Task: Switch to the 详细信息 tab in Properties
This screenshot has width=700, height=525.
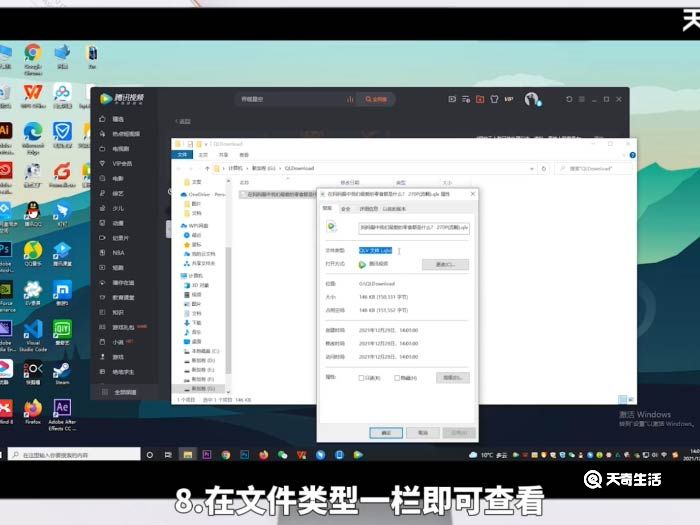Action: [368, 209]
